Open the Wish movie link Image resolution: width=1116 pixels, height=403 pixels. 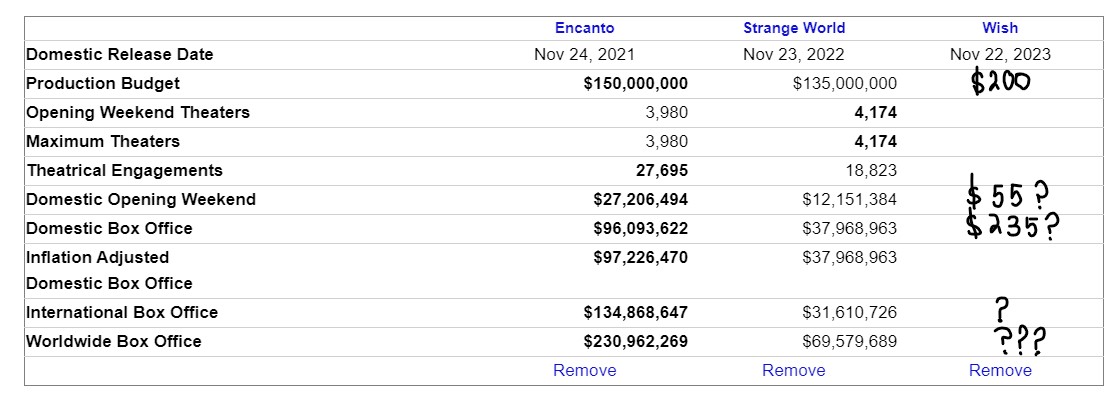pos(1000,28)
